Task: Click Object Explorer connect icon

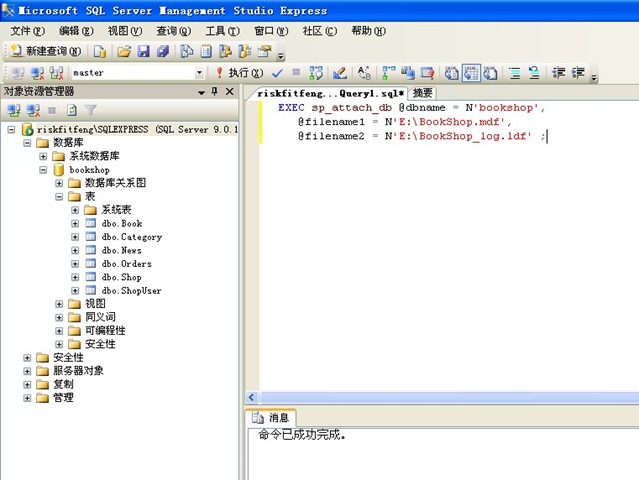Action: click(x=14, y=110)
